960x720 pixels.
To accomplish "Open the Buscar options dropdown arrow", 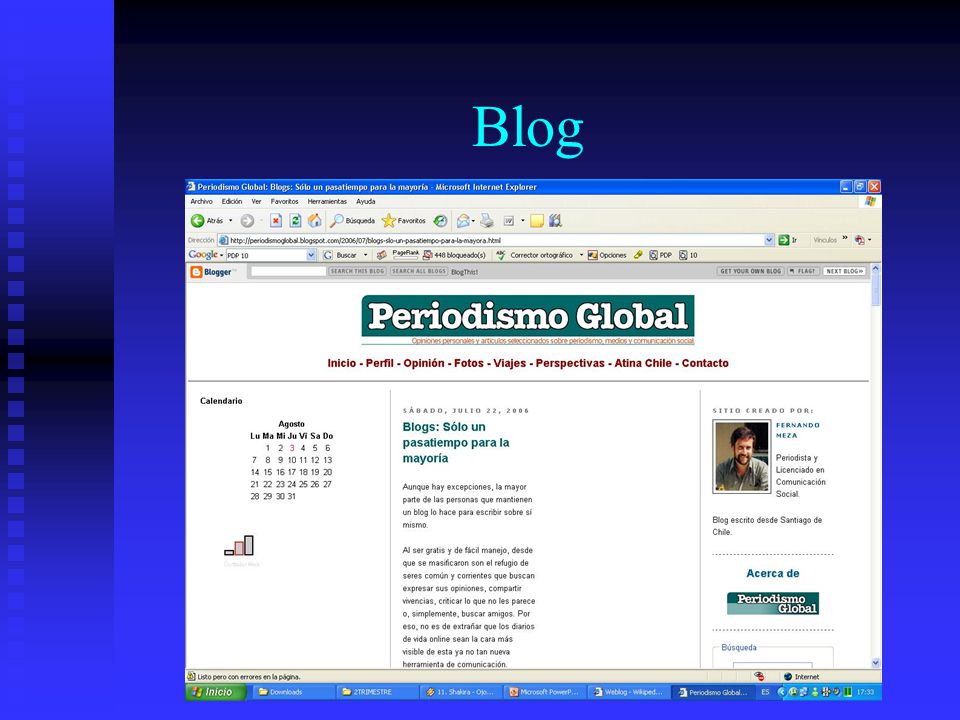I will pyautogui.click(x=366, y=255).
